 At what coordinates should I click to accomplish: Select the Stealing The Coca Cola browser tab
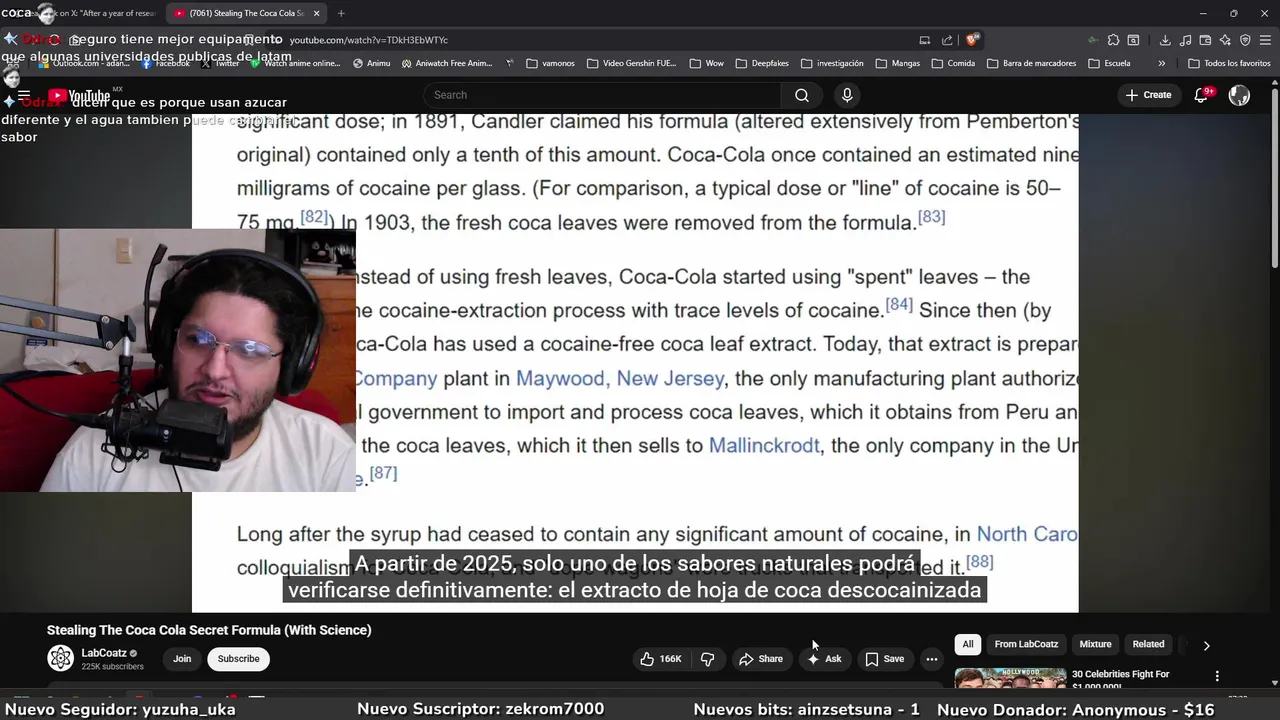[247, 13]
